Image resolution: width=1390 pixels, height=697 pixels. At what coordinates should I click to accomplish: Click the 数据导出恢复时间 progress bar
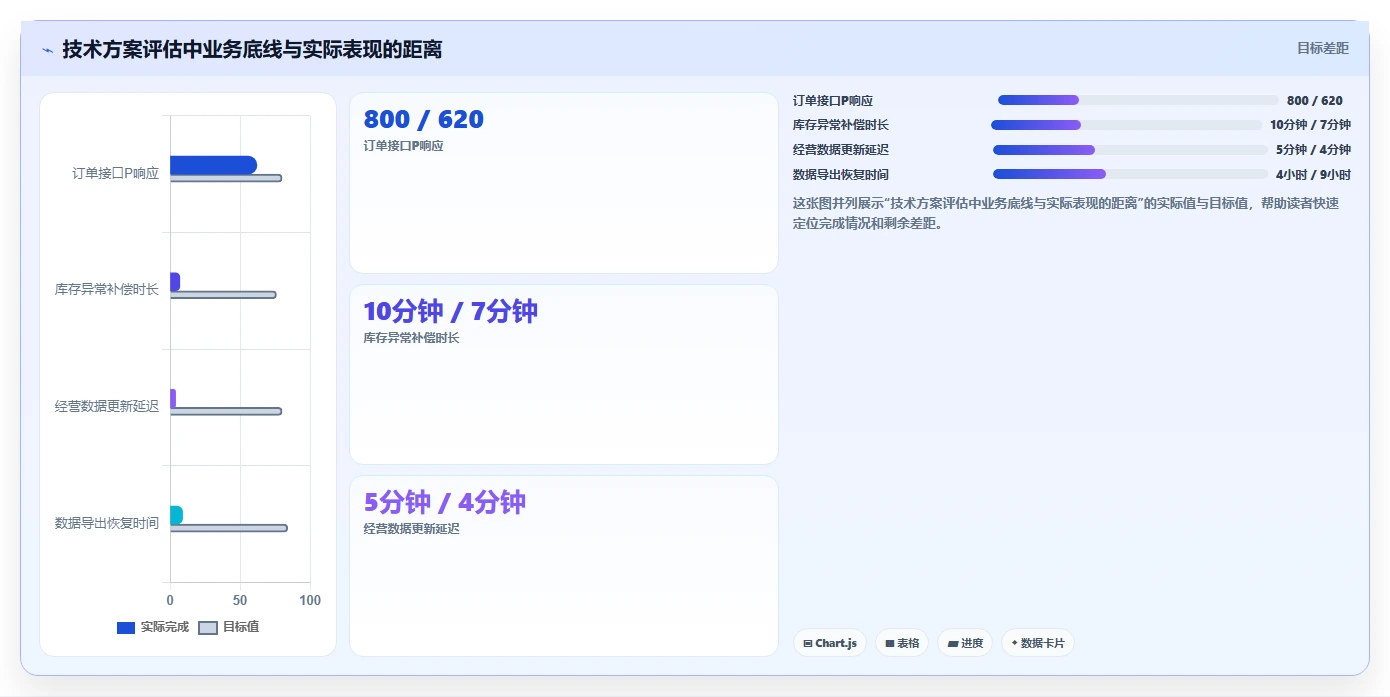pyautogui.click(x=1130, y=174)
